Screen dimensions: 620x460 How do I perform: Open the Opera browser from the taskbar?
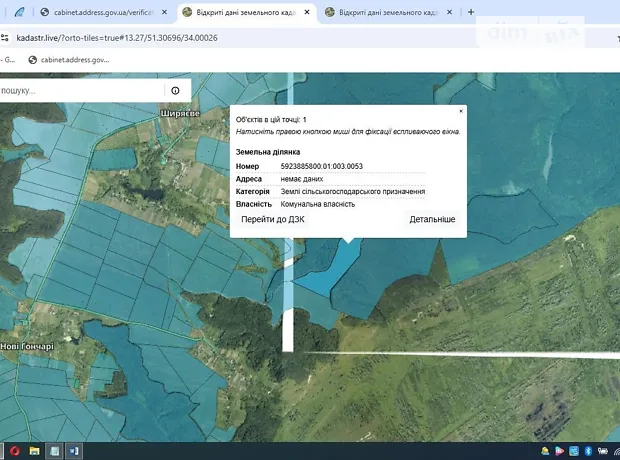tap(14, 450)
